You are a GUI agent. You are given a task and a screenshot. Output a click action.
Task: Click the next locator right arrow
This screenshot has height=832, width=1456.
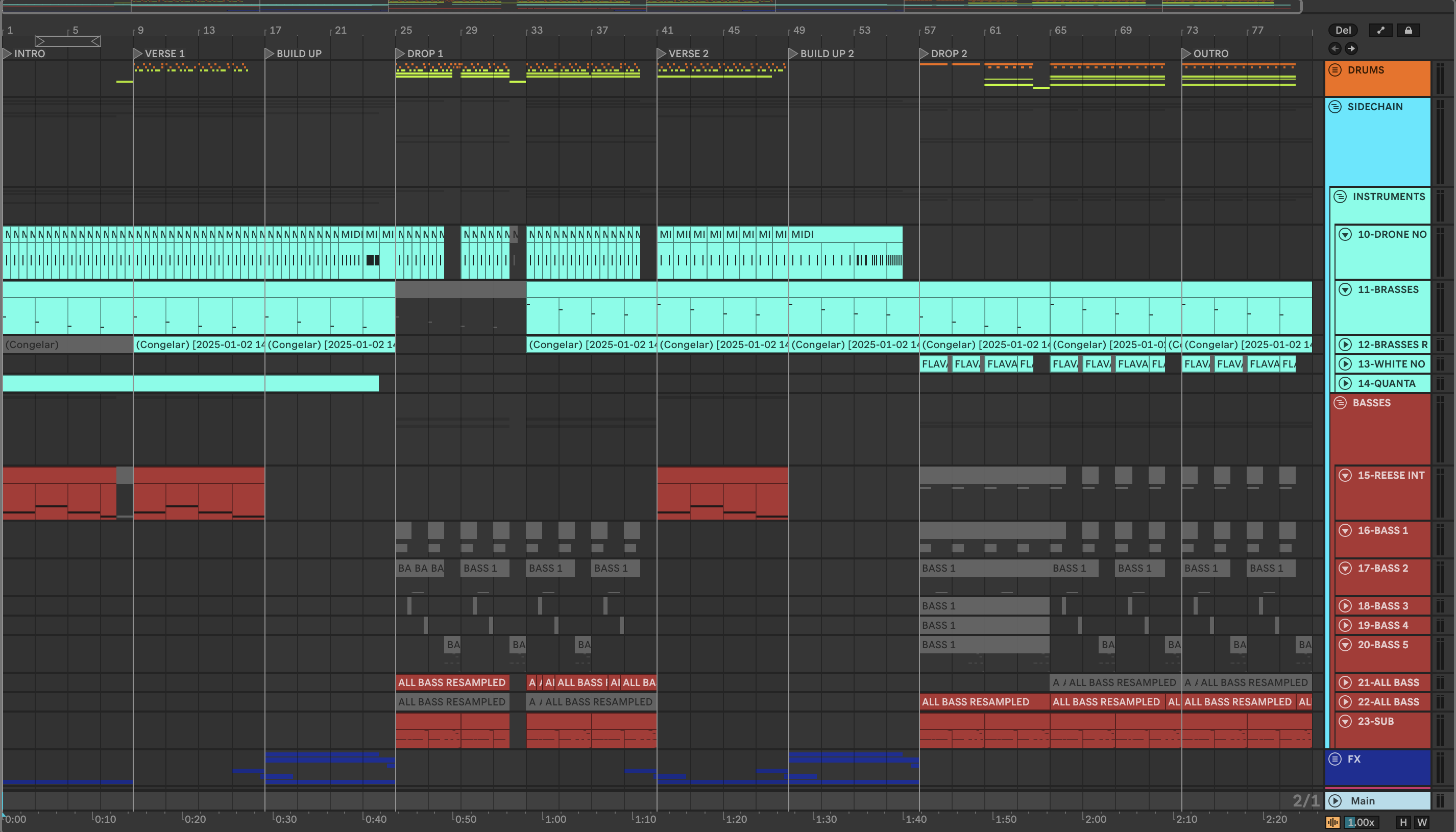point(1351,48)
